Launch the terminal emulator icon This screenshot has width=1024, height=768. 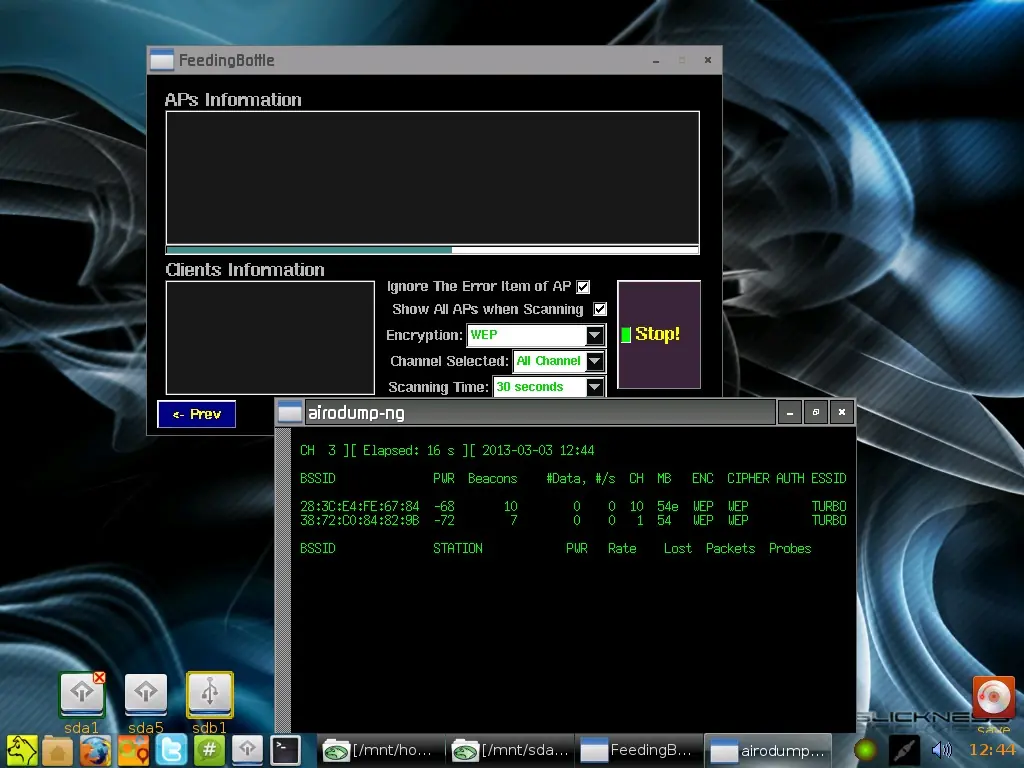tap(285, 750)
